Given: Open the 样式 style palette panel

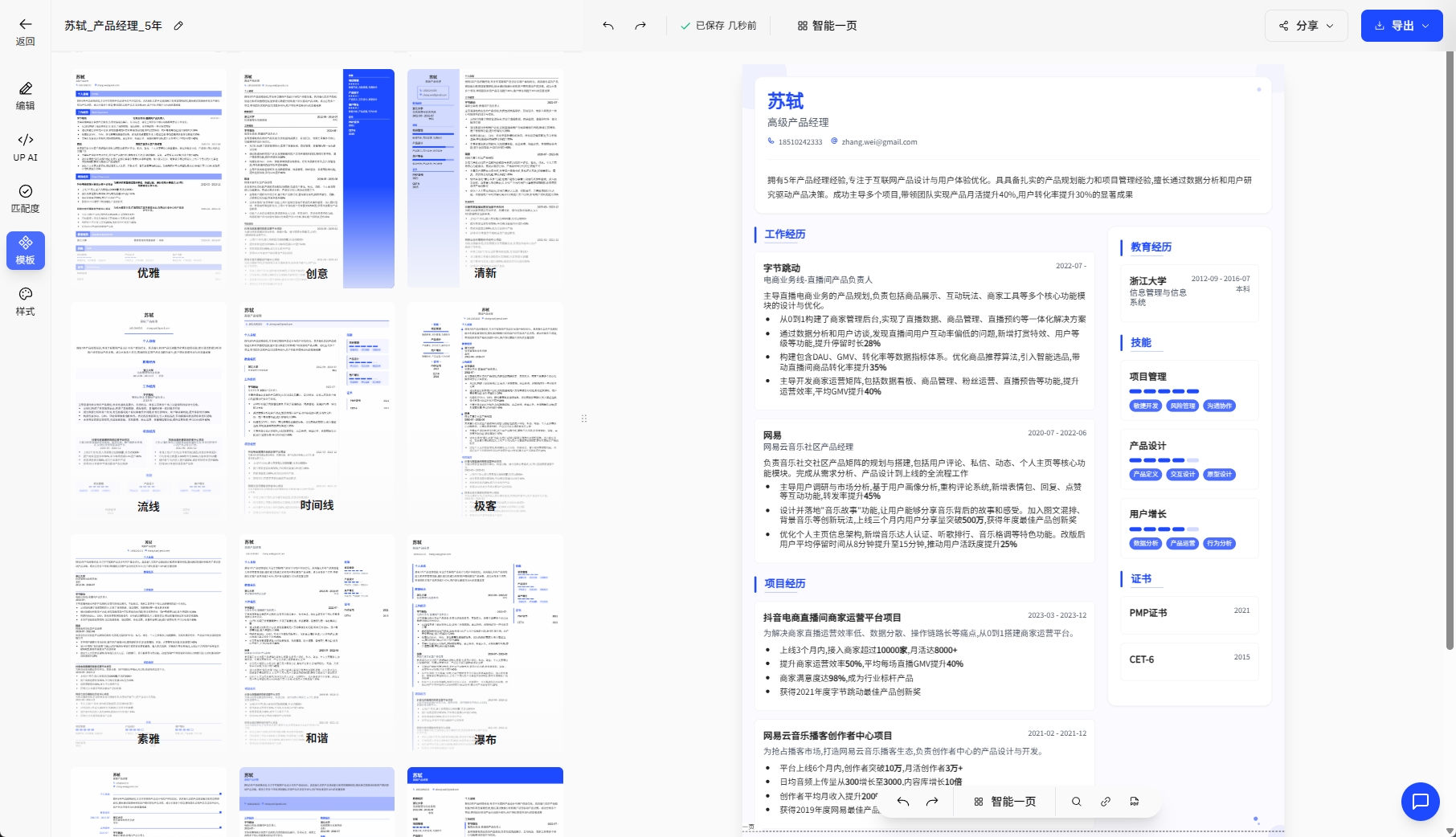Looking at the screenshot, I should click(x=25, y=301).
